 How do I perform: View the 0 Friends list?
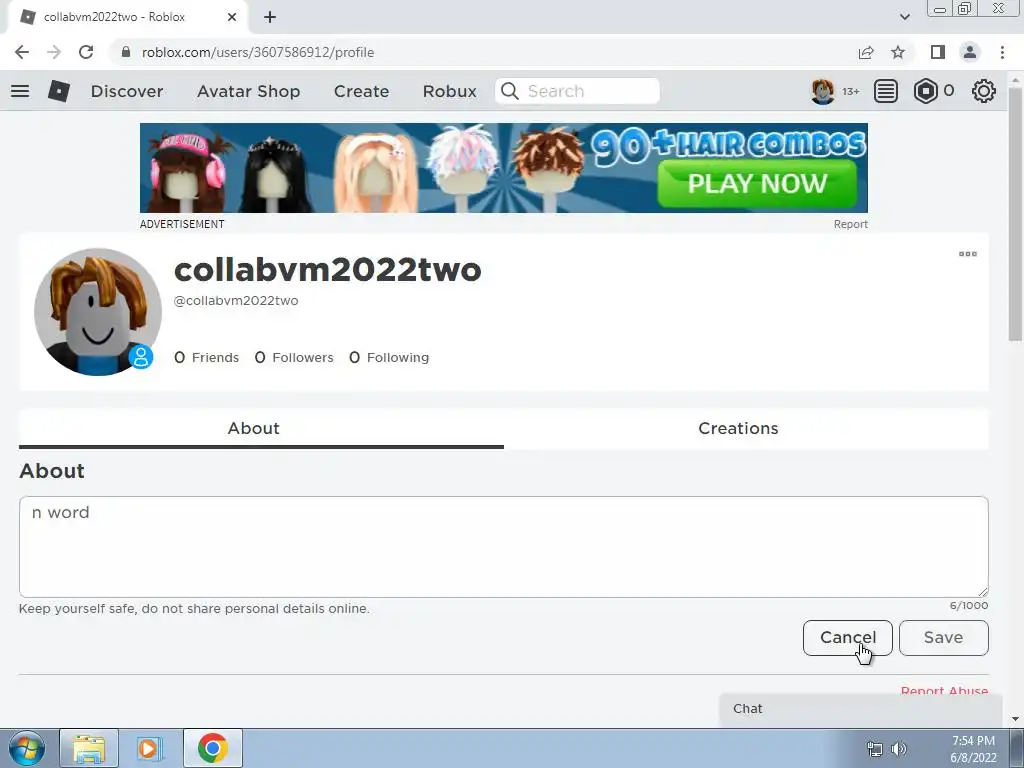click(206, 357)
